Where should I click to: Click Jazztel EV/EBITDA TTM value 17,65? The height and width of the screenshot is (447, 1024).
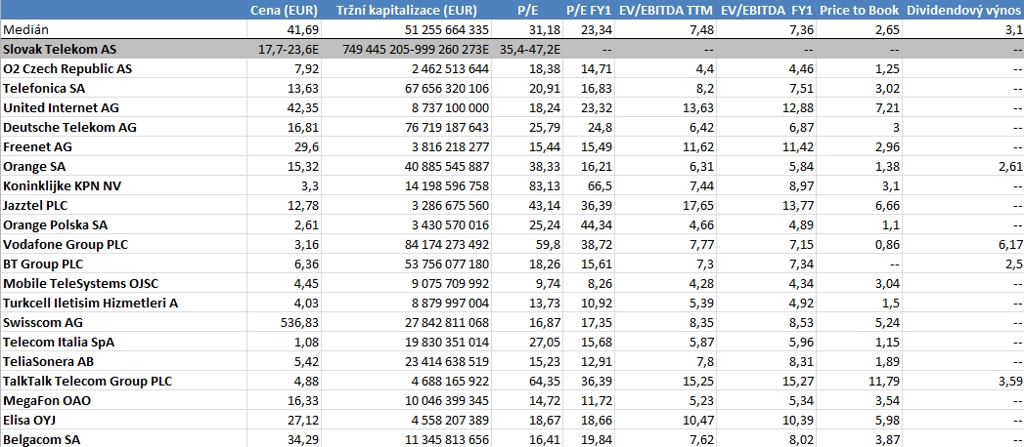tap(696, 206)
